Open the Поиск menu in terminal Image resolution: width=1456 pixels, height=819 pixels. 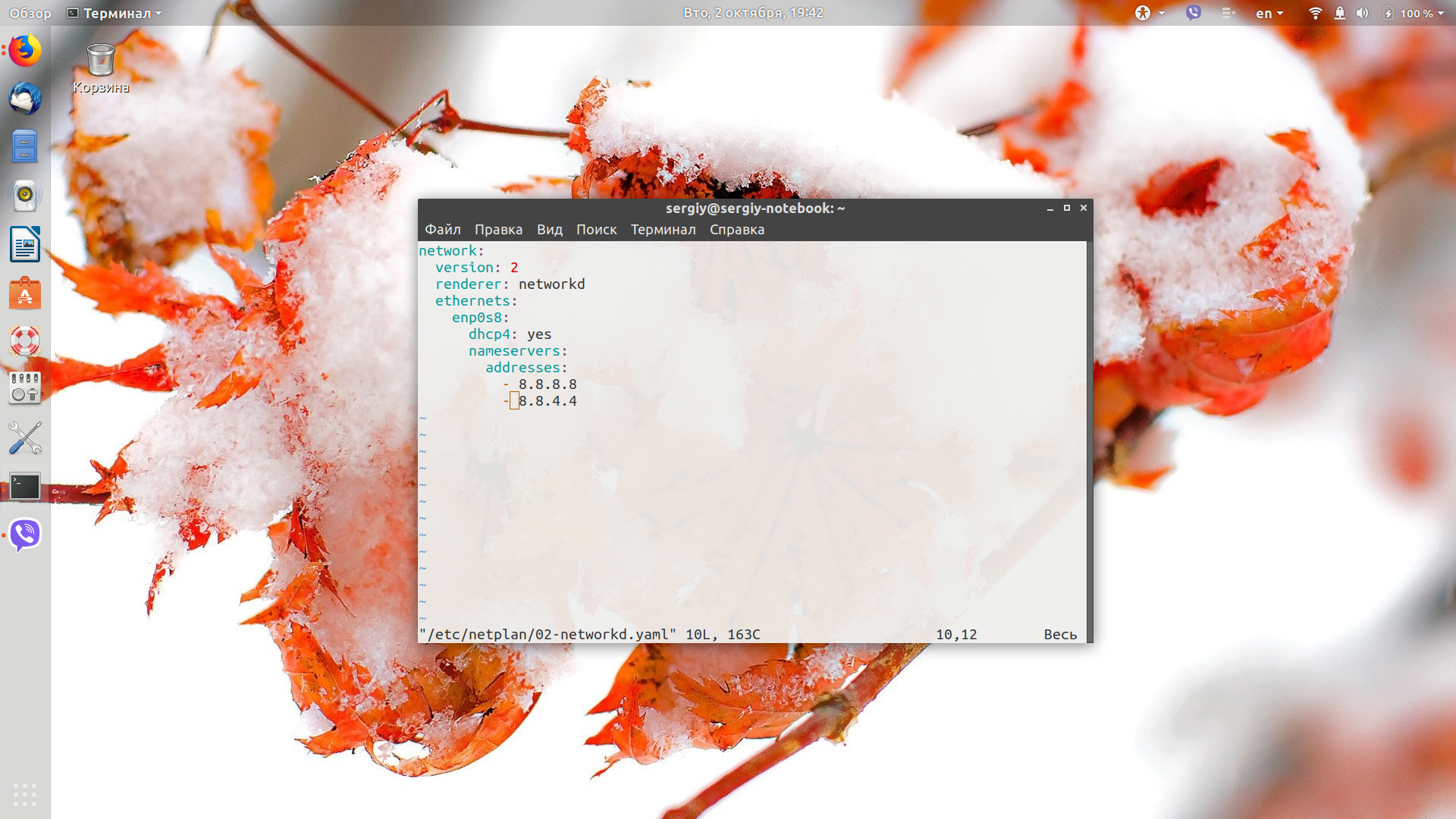point(596,230)
